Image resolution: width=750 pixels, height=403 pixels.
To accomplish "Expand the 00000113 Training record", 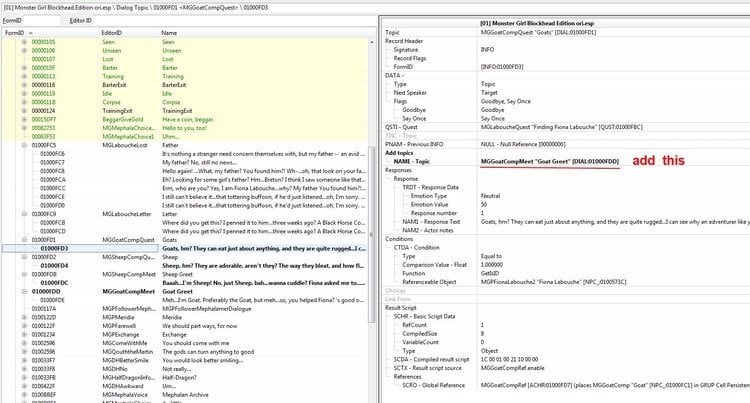I will tap(24, 76).
